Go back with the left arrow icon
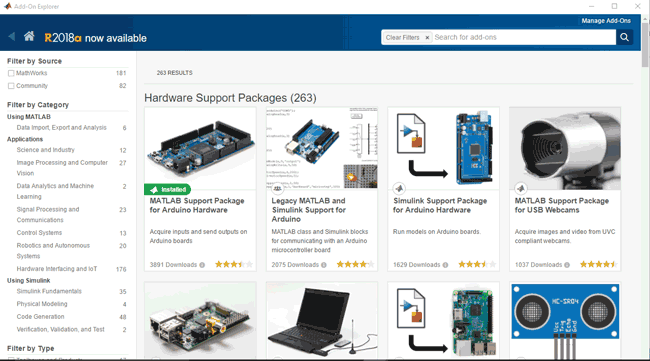Image resolution: width=650 pixels, height=361 pixels. click(x=12, y=36)
